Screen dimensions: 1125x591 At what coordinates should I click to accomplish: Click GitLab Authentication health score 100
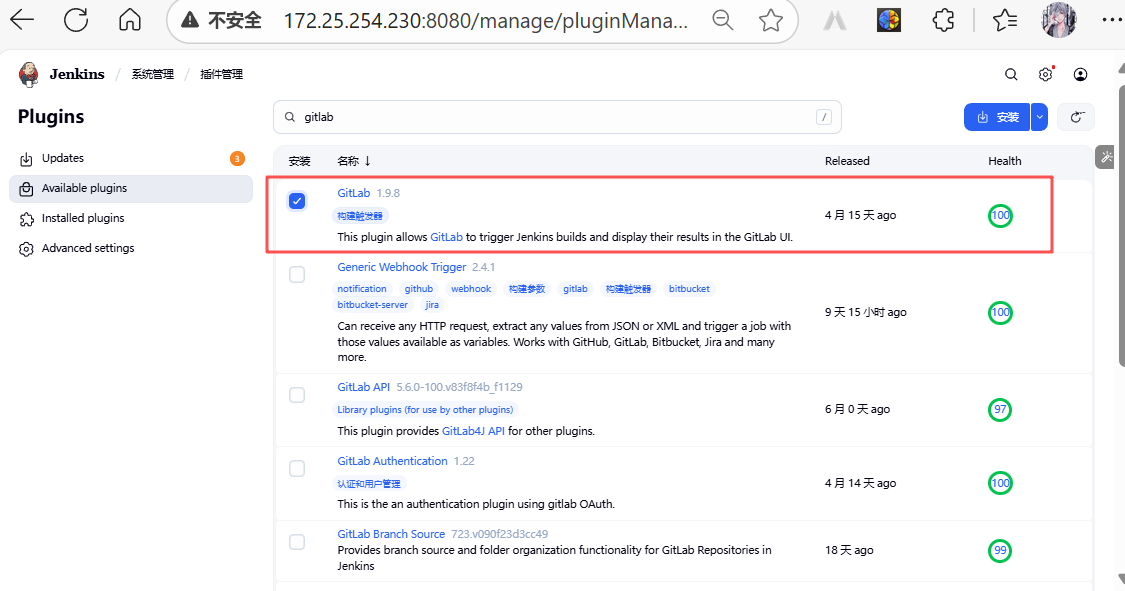(1000, 483)
